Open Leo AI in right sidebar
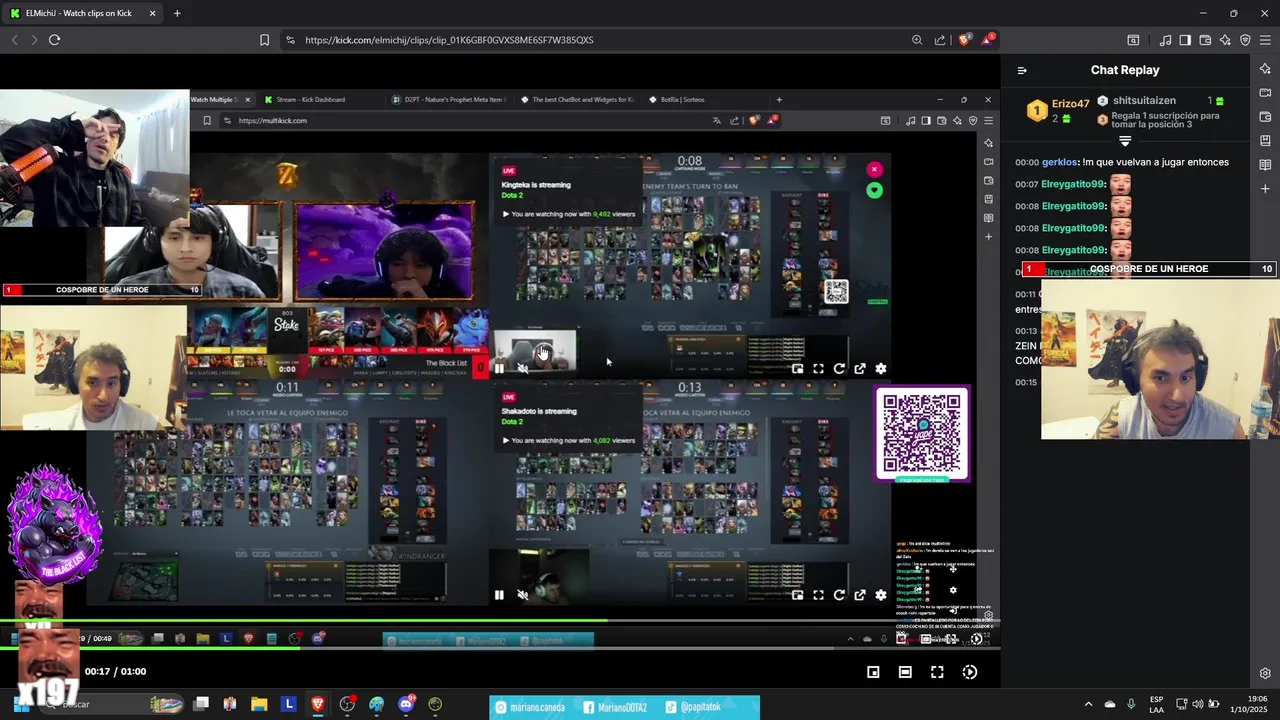This screenshot has width=1280, height=720. (1265, 69)
